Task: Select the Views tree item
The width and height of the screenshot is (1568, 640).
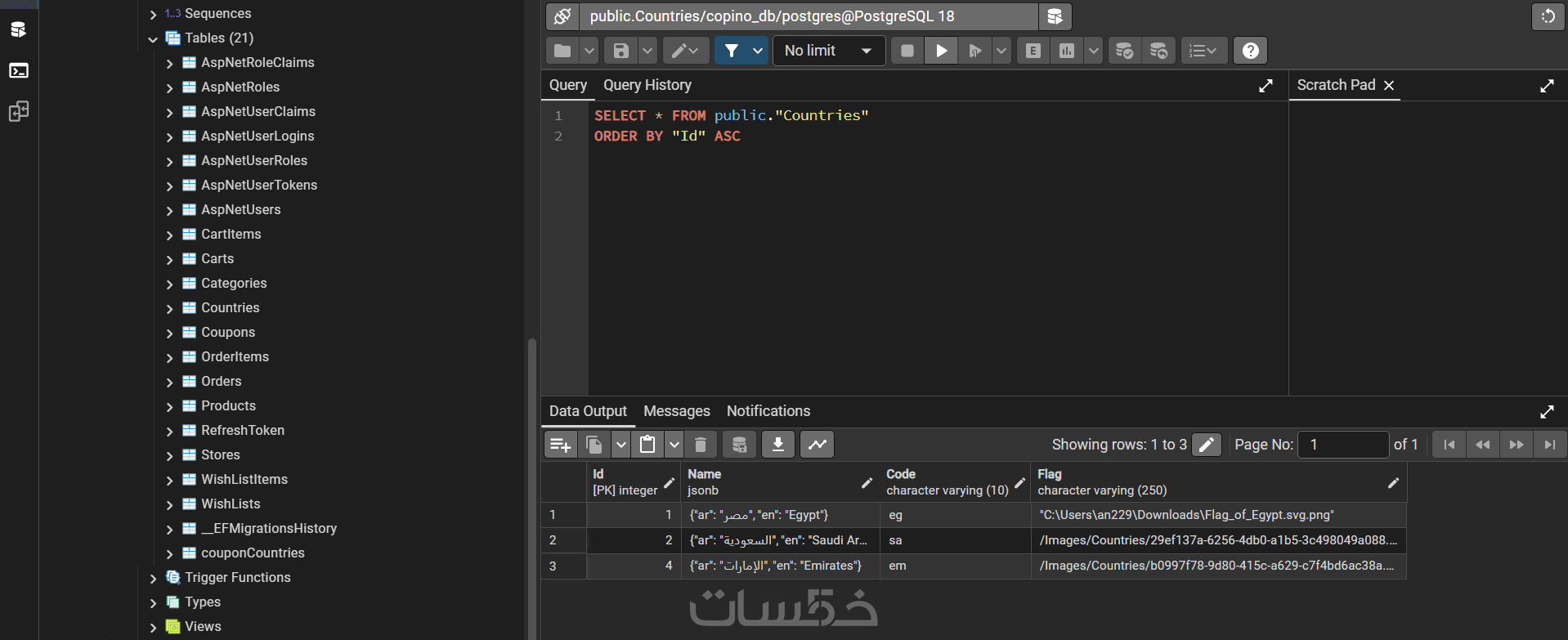Action: point(203,627)
